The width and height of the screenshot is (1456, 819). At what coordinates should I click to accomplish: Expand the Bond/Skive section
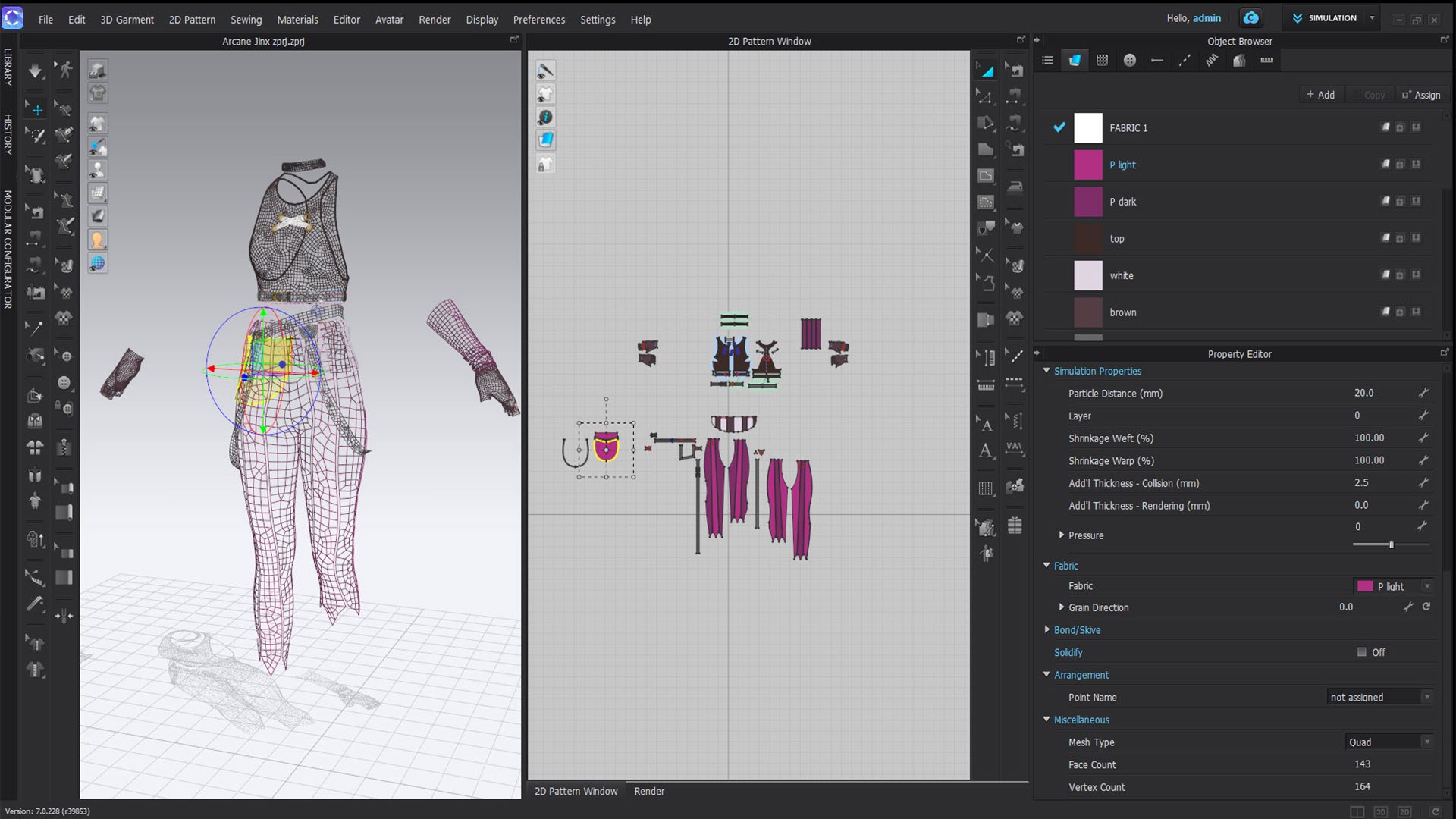pos(1046,630)
